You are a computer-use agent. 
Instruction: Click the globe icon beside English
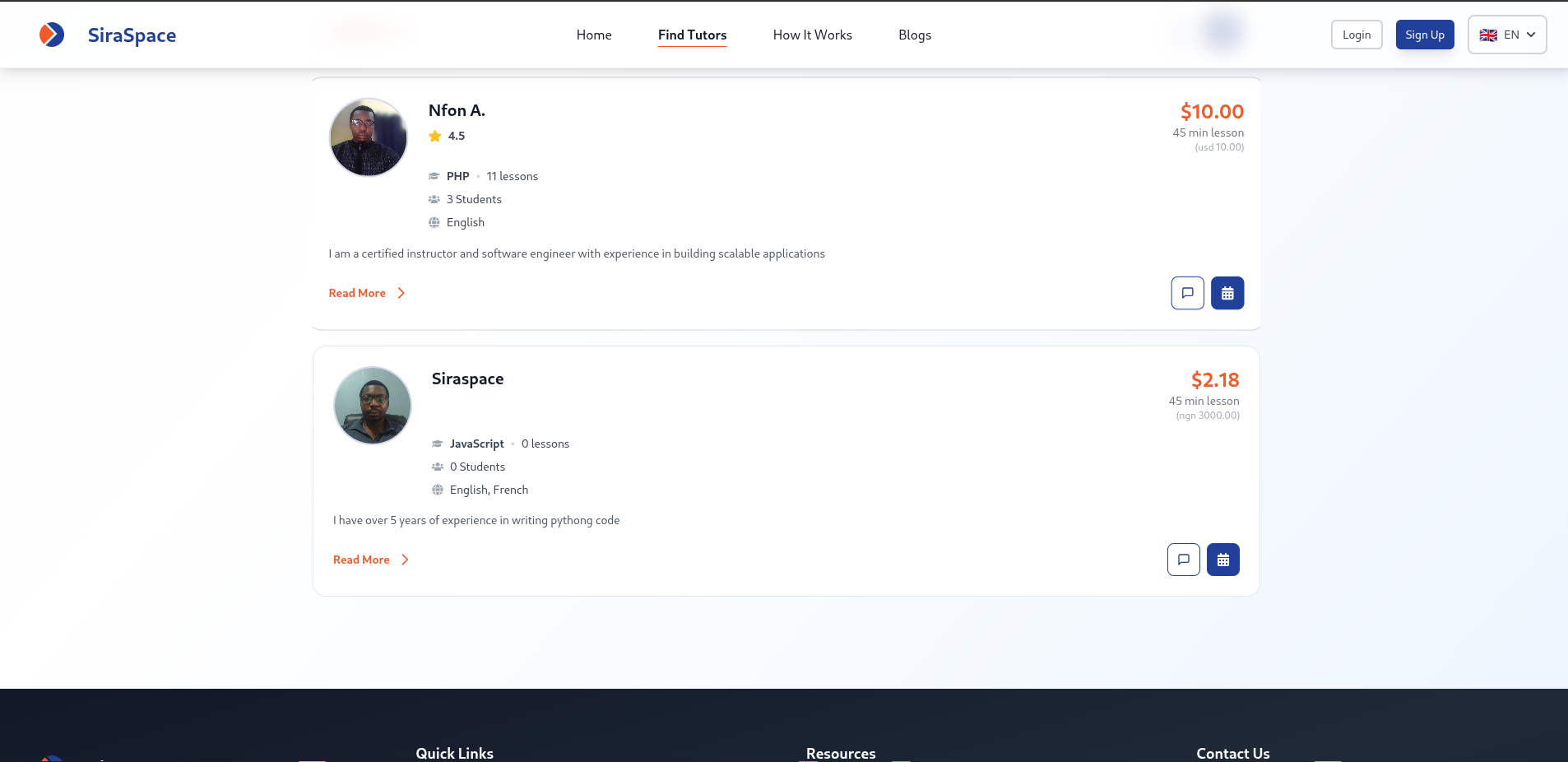tap(434, 222)
